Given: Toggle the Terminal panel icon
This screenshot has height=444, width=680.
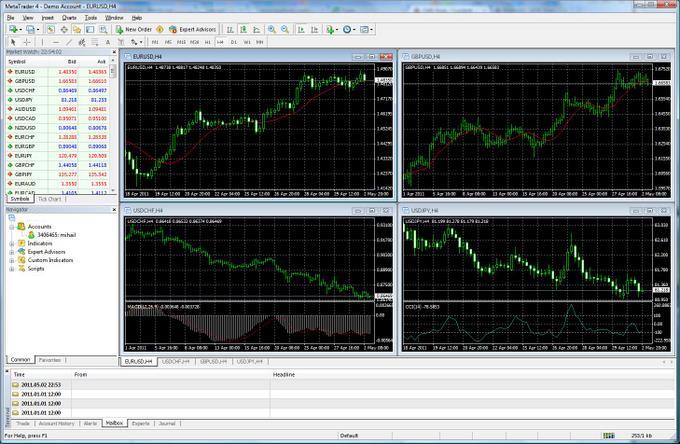Looking at the screenshot, I should [90, 29].
